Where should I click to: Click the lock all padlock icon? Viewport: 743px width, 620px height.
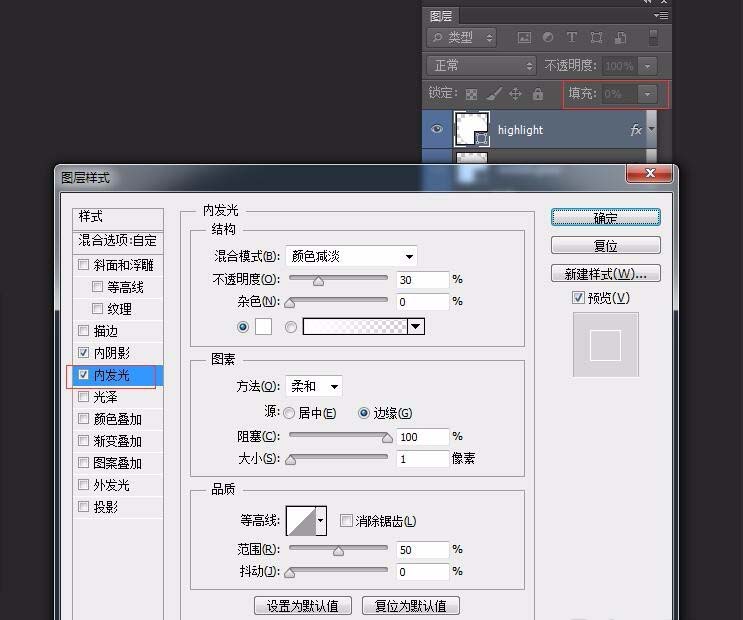coord(538,94)
